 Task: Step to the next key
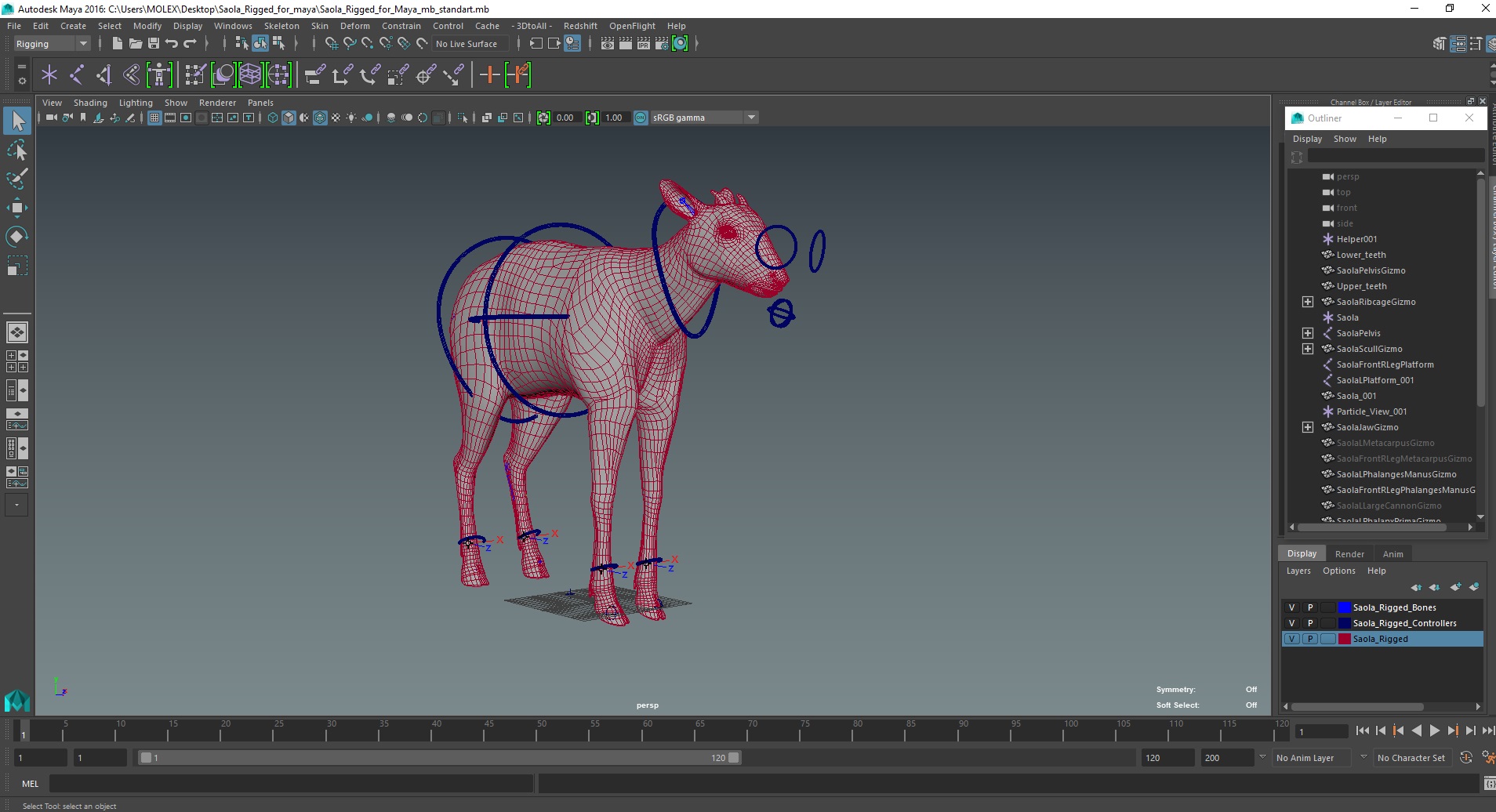click(x=1452, y=730)
